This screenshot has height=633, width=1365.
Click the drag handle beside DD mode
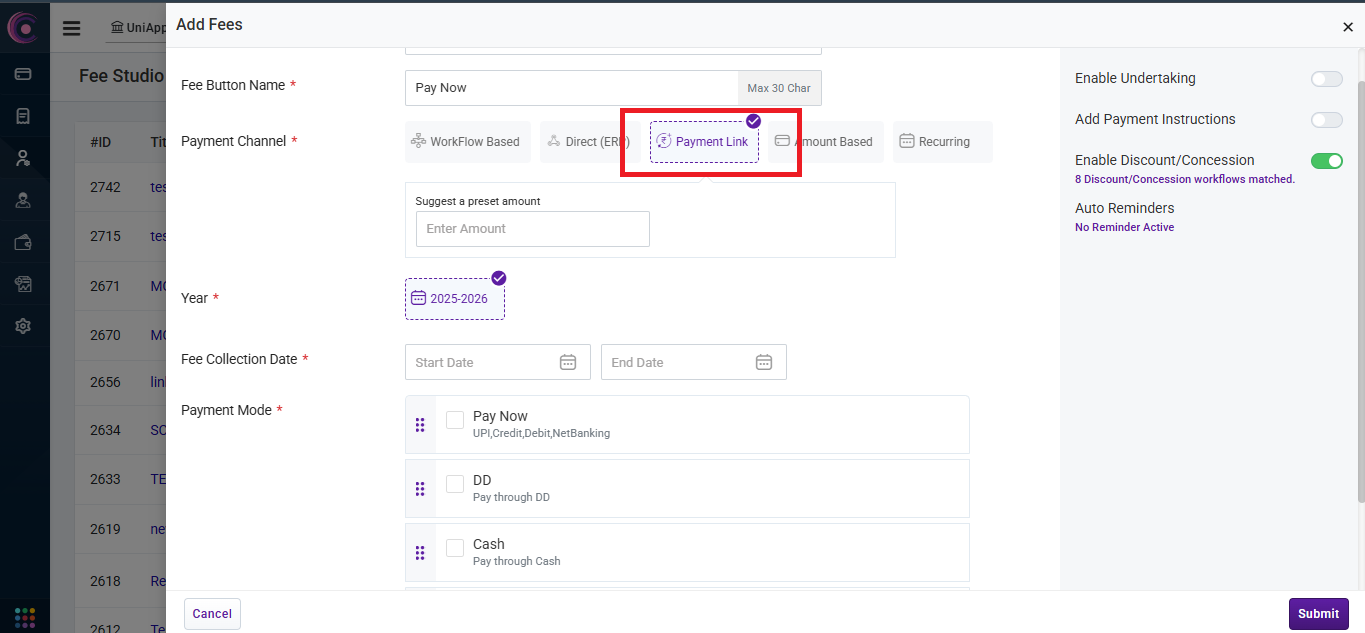(x=420, y=489)
